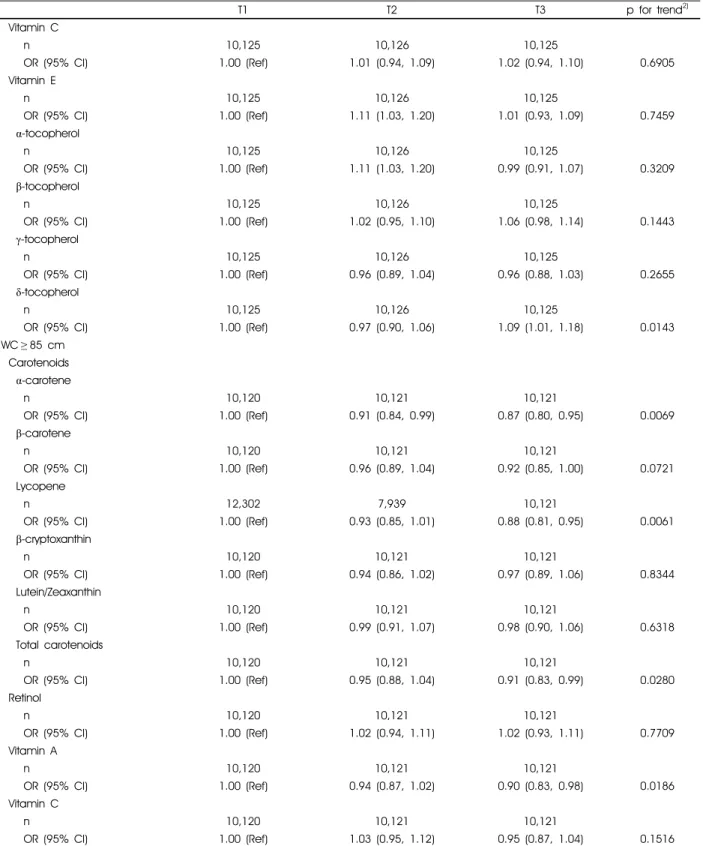
Task: Click Lycopene T2 value 7,939
Action: pyautogui.click(x=392, y=503)
